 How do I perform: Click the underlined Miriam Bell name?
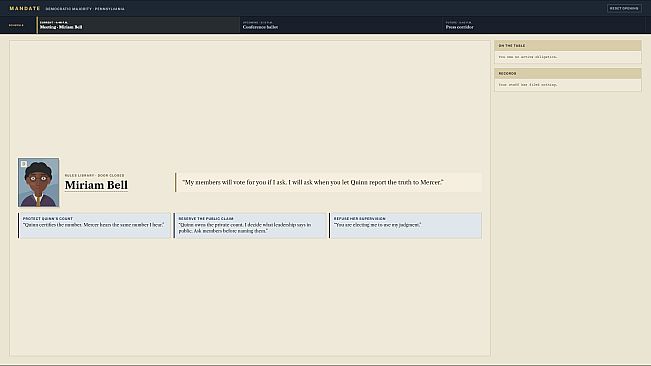point(96,185)
